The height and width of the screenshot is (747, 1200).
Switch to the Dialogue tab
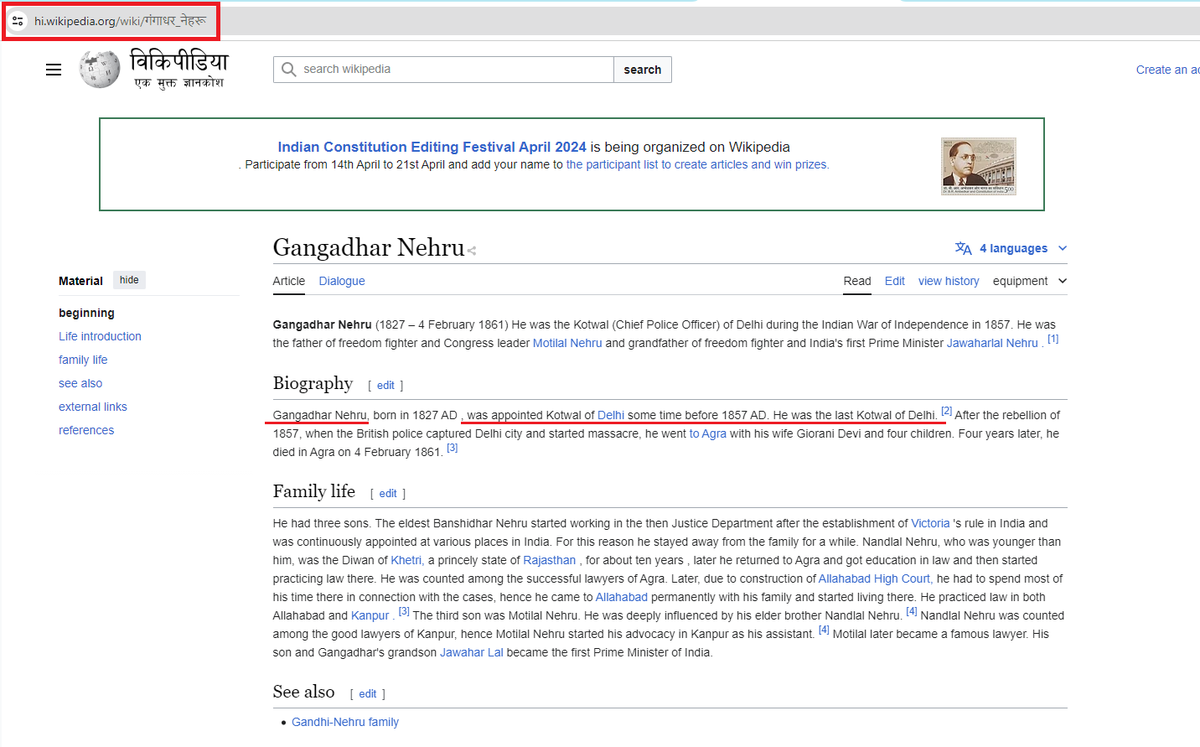pyautogui.click(x=341, y=281)
